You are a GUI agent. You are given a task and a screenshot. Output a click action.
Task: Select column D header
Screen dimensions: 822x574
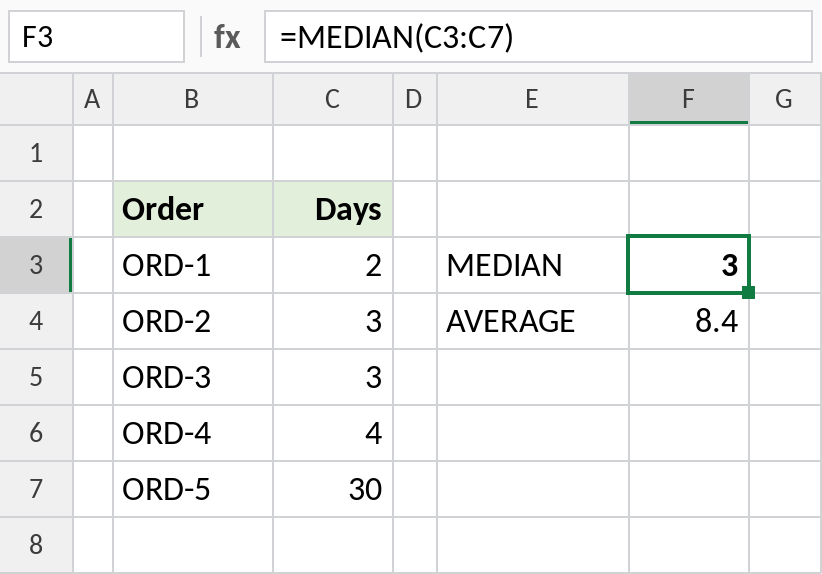tap(415, 99)
